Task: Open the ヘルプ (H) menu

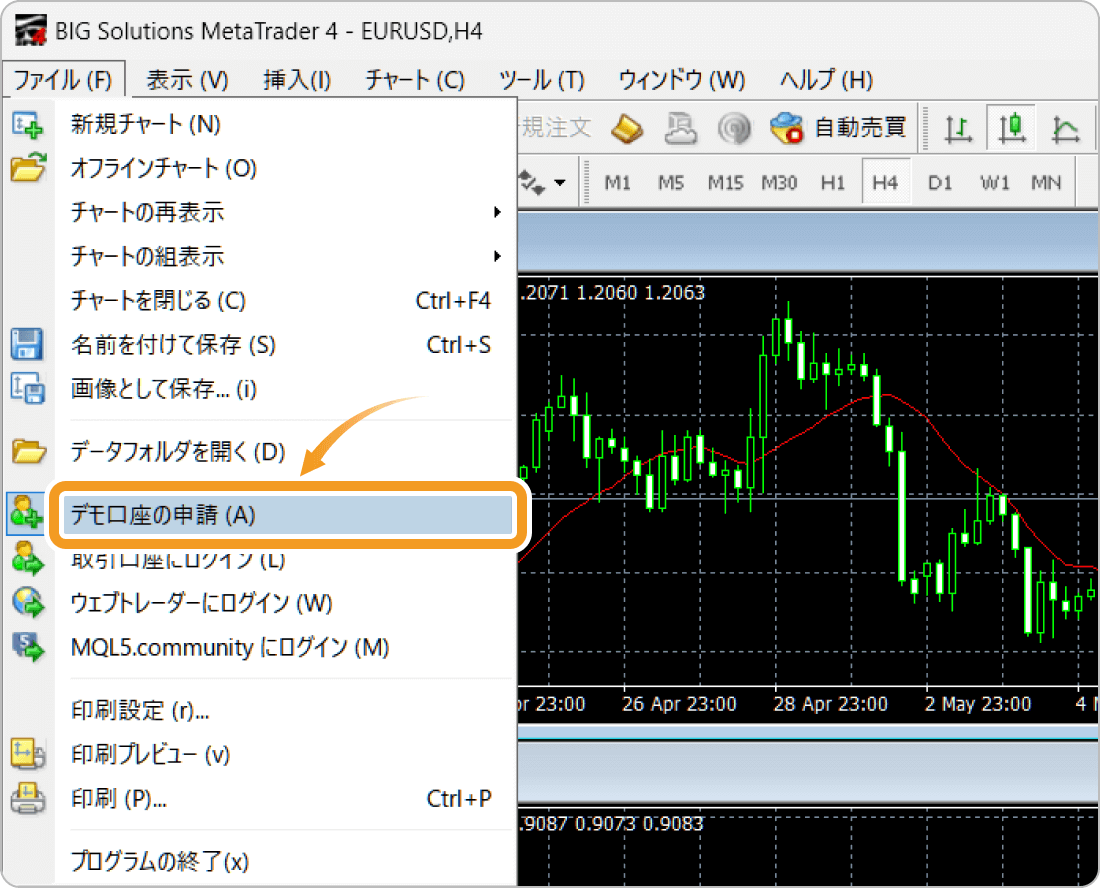Action: (x=826, y=80)
